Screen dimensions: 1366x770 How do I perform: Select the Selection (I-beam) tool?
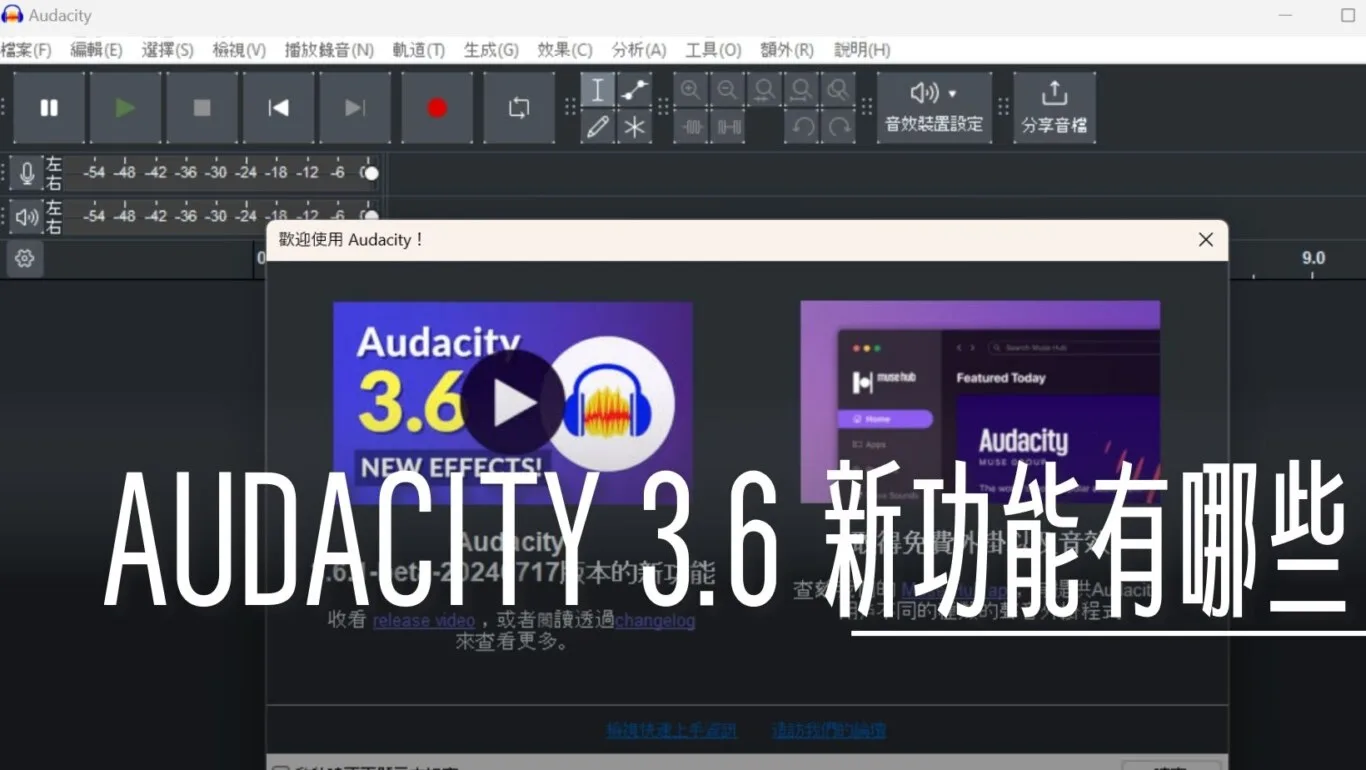598,90
